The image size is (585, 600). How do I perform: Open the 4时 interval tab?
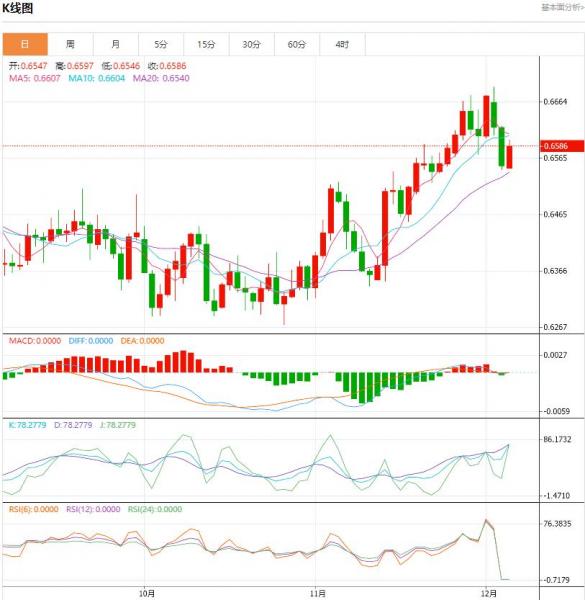pos(342,44)
